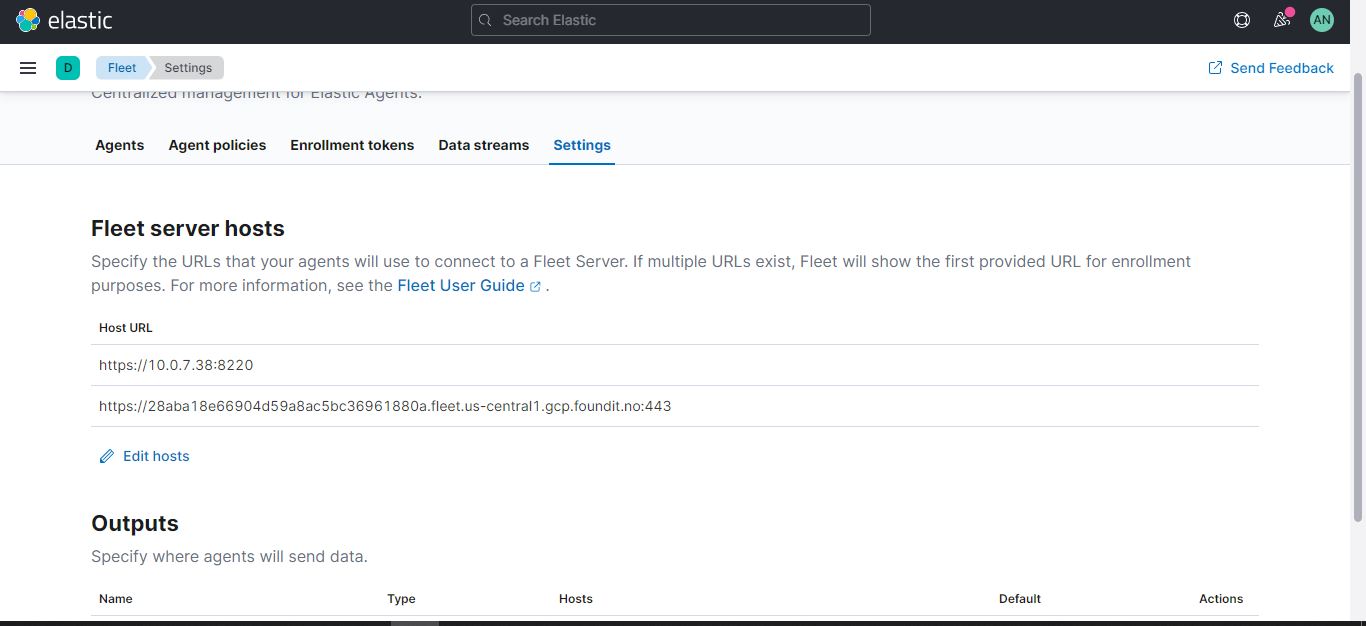Open the support help icon

[x=1241, y=19]
